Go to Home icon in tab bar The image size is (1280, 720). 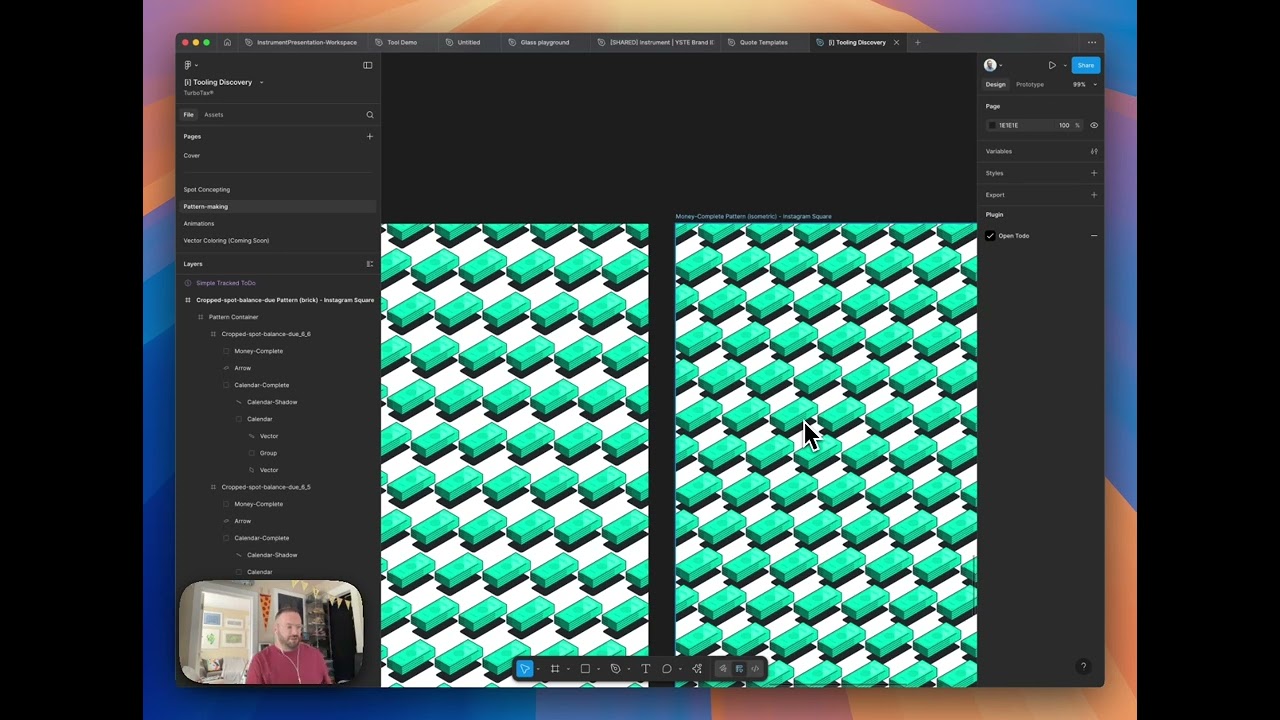227,42
